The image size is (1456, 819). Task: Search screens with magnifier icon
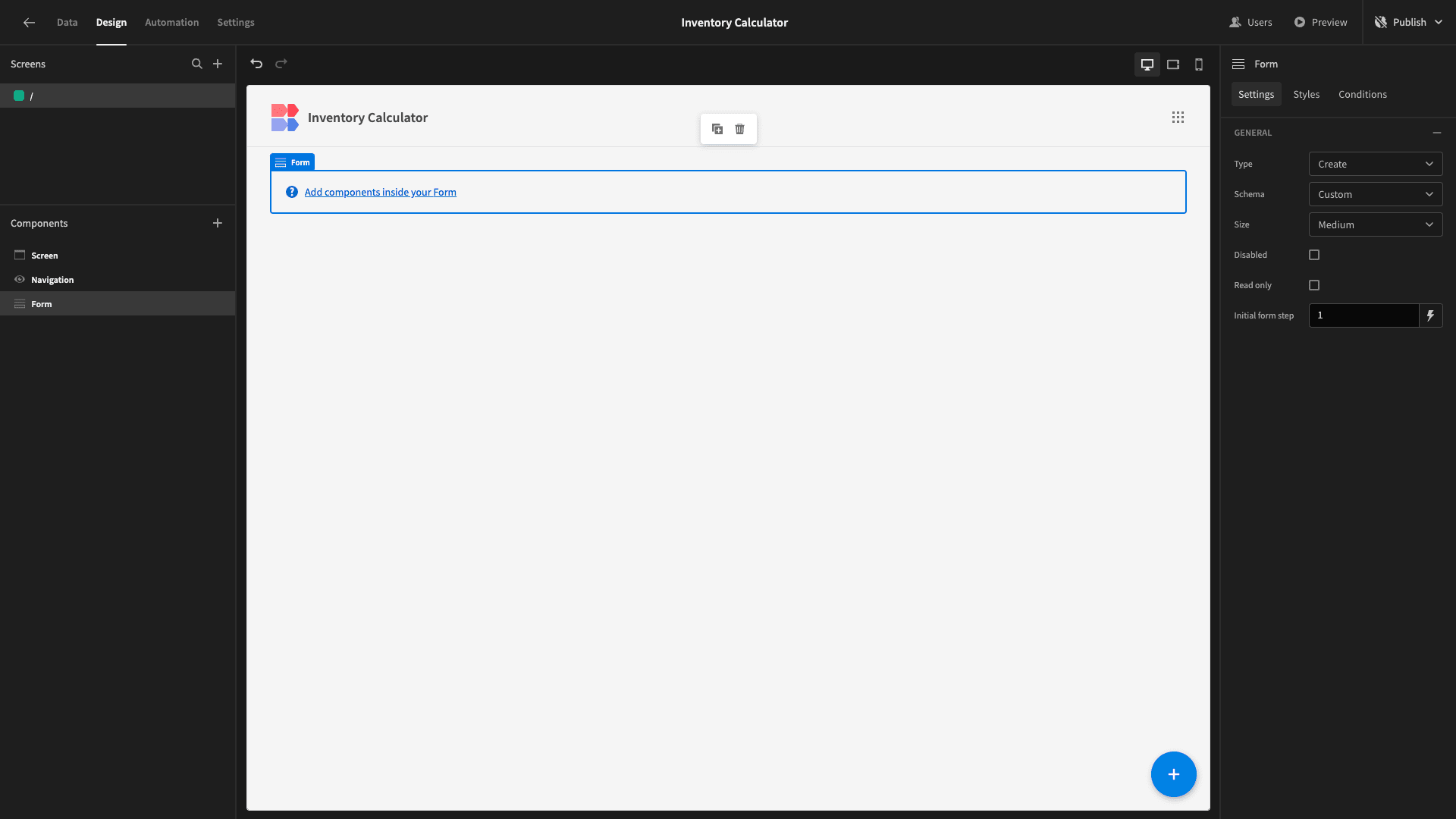[x=197, y=64]
